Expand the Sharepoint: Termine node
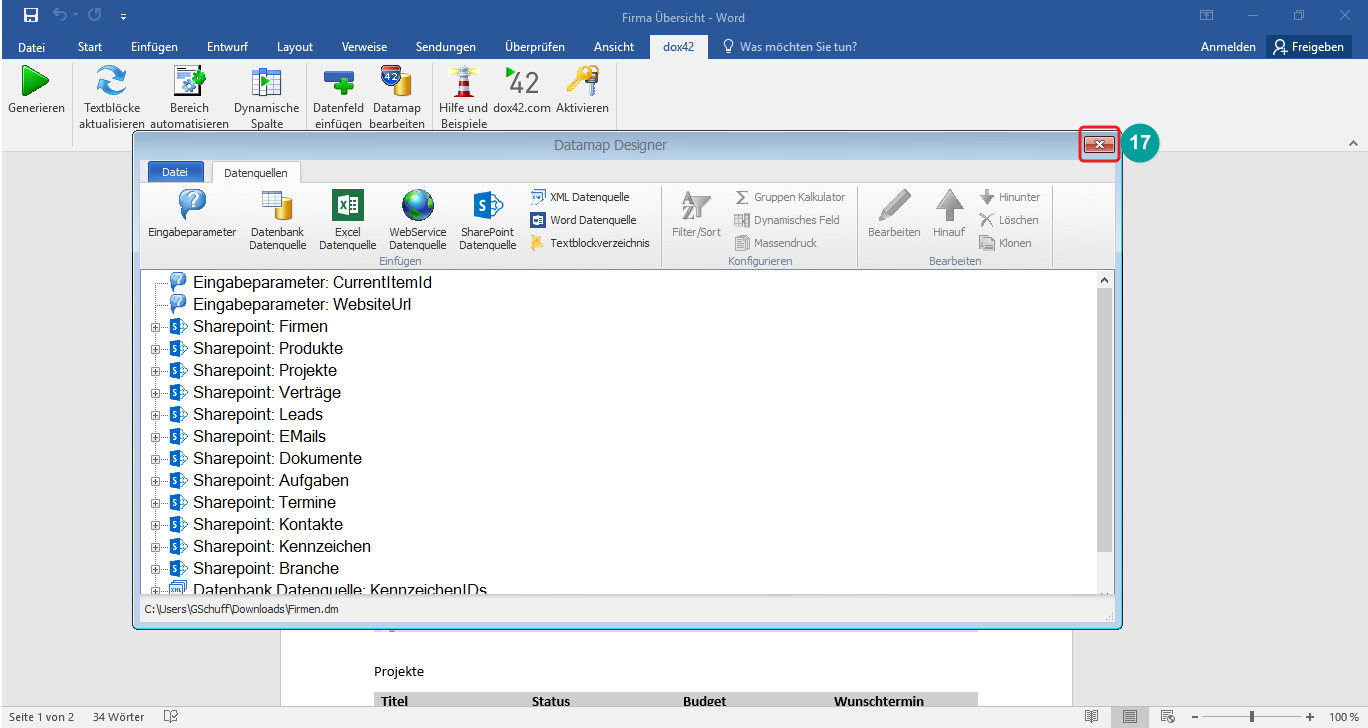 click(155, 503)
